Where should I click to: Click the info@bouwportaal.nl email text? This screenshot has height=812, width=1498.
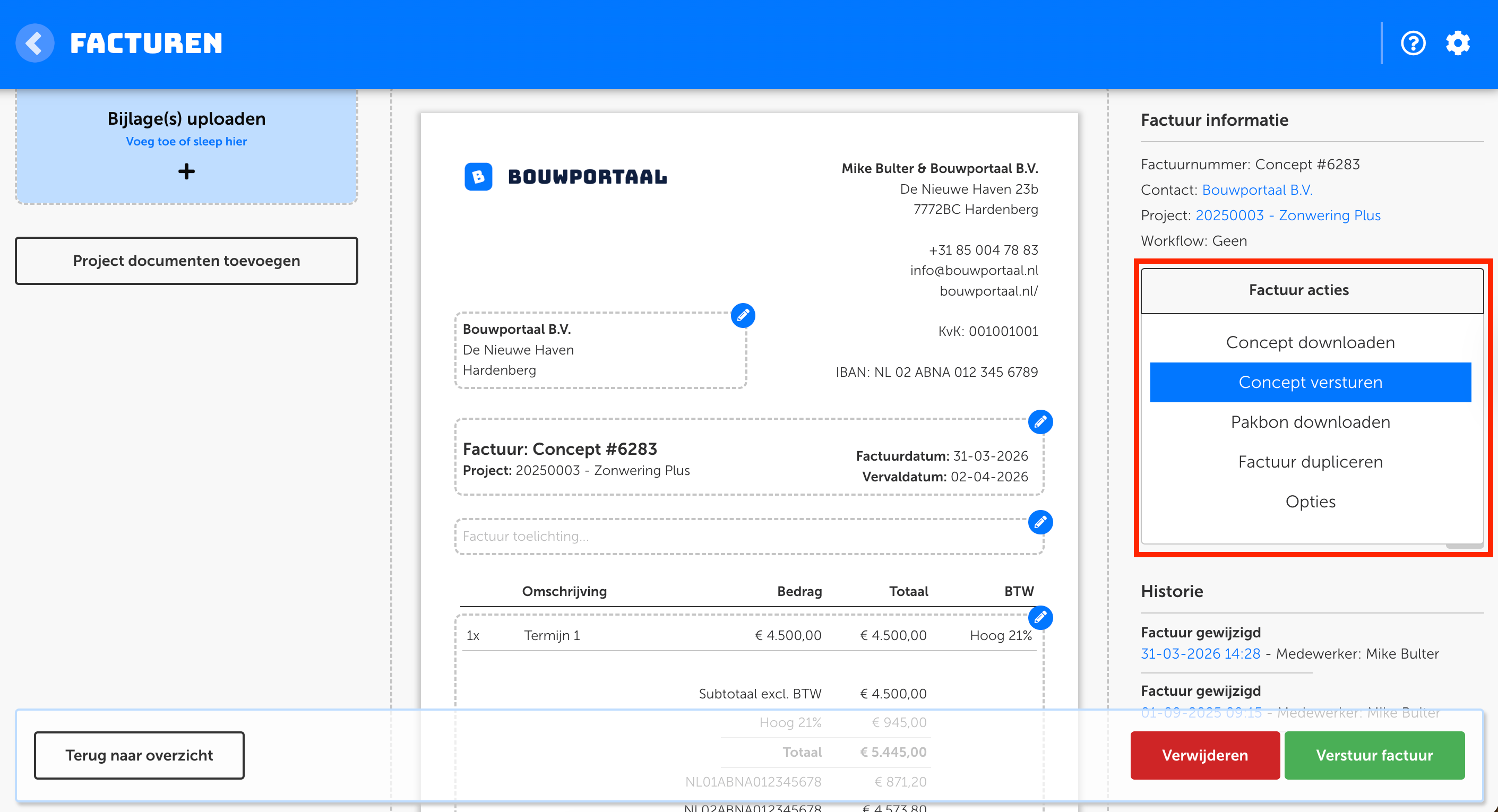click(x=974, y=271)
